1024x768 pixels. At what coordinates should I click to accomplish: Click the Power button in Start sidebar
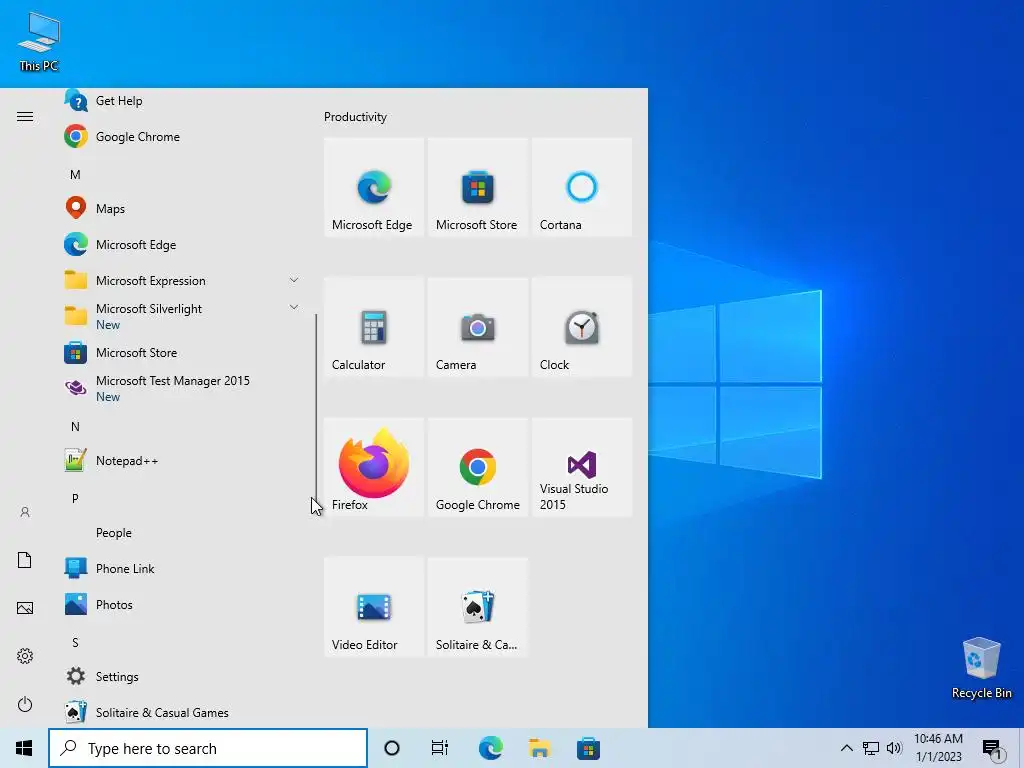[25, 704]
